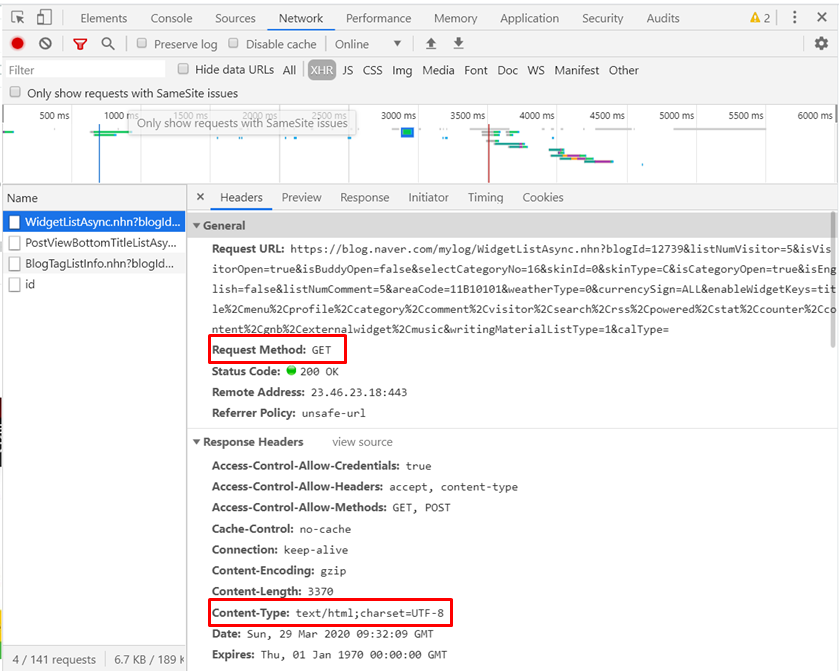Select the id request row
Viewport: 839px width, 671px height.
[x=94, y=284]
